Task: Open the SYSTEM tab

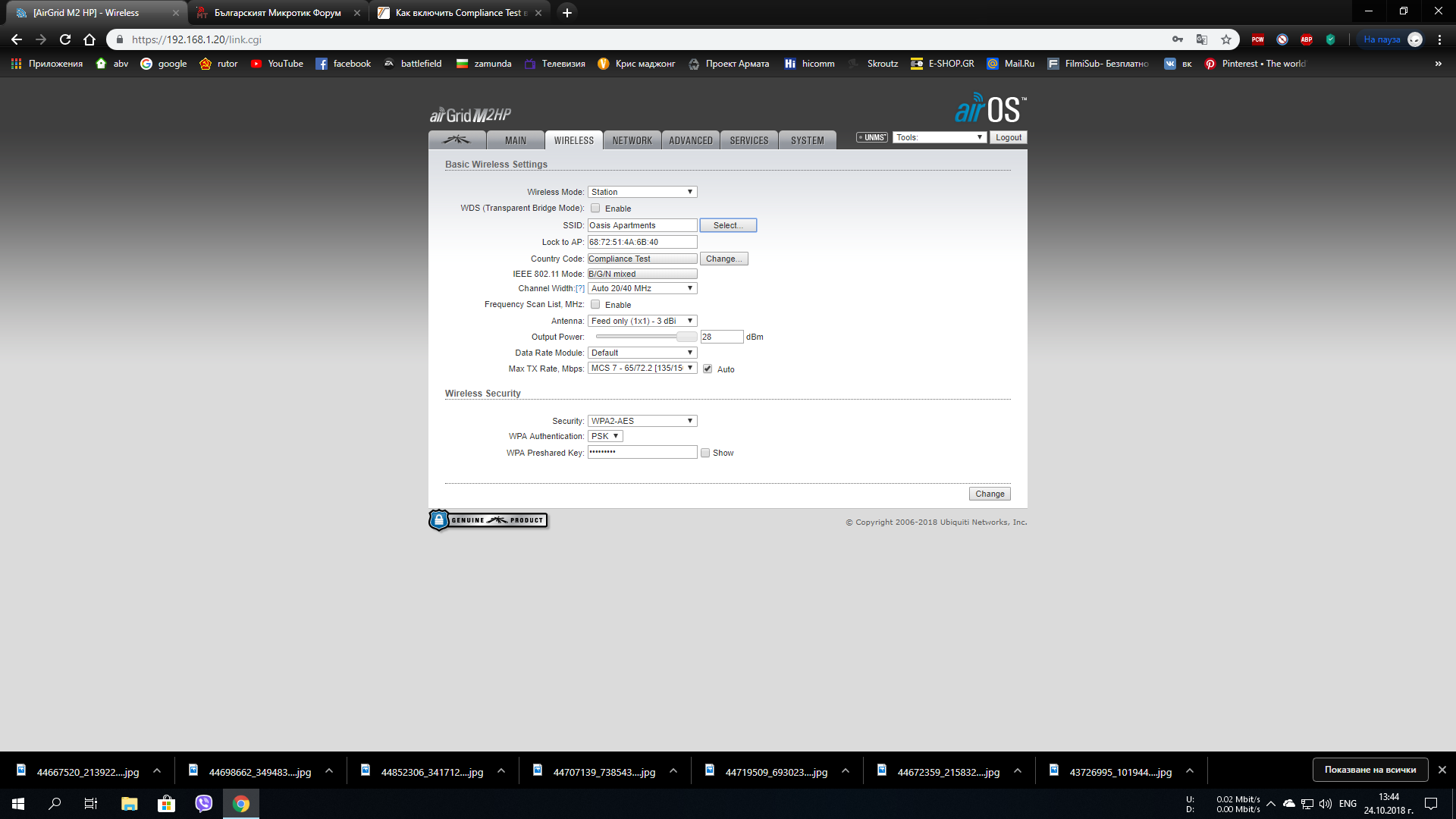Action: point(807,140)
